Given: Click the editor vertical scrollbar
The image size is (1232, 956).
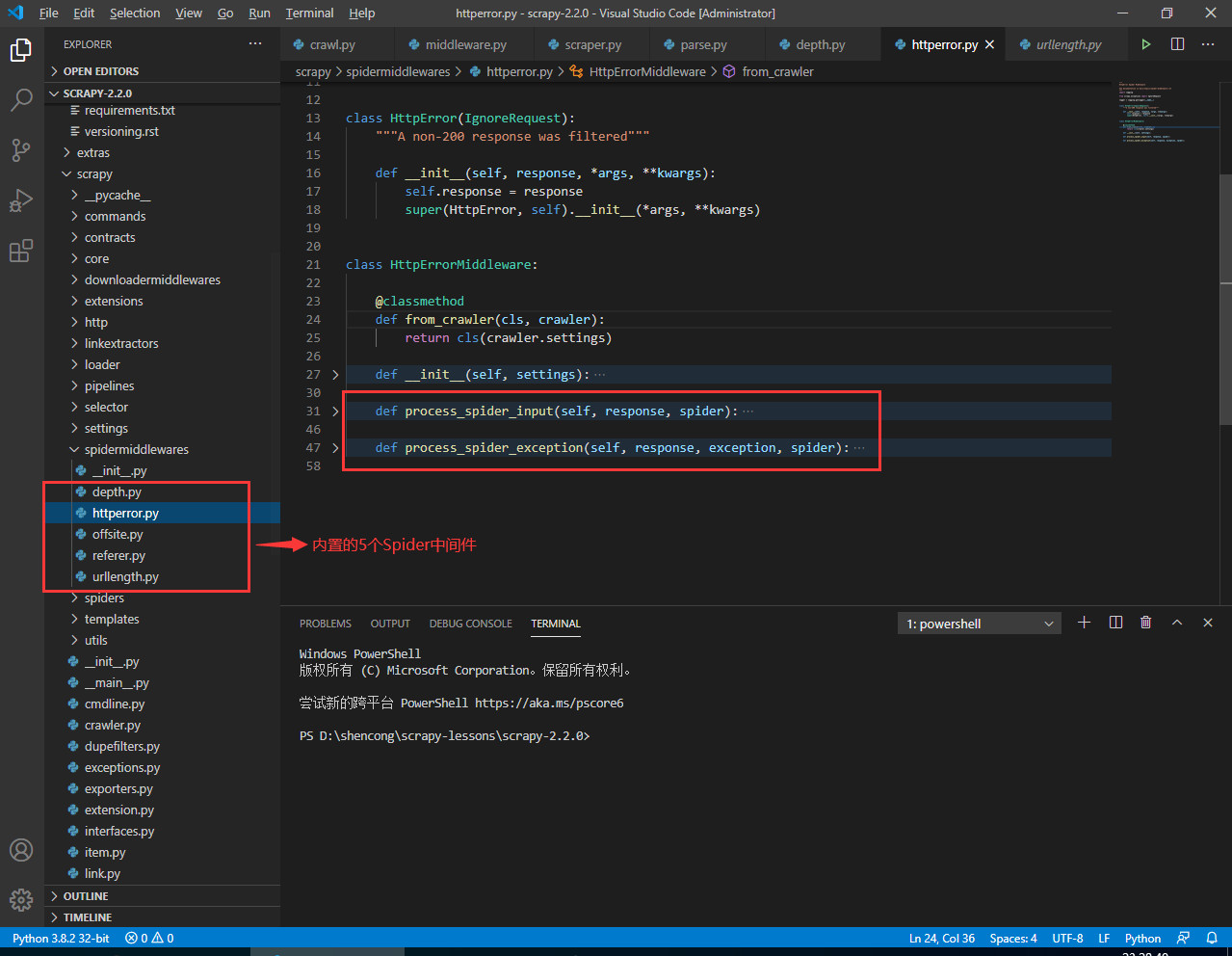Looking at the screenshot, I should (x=1225, y=299).
